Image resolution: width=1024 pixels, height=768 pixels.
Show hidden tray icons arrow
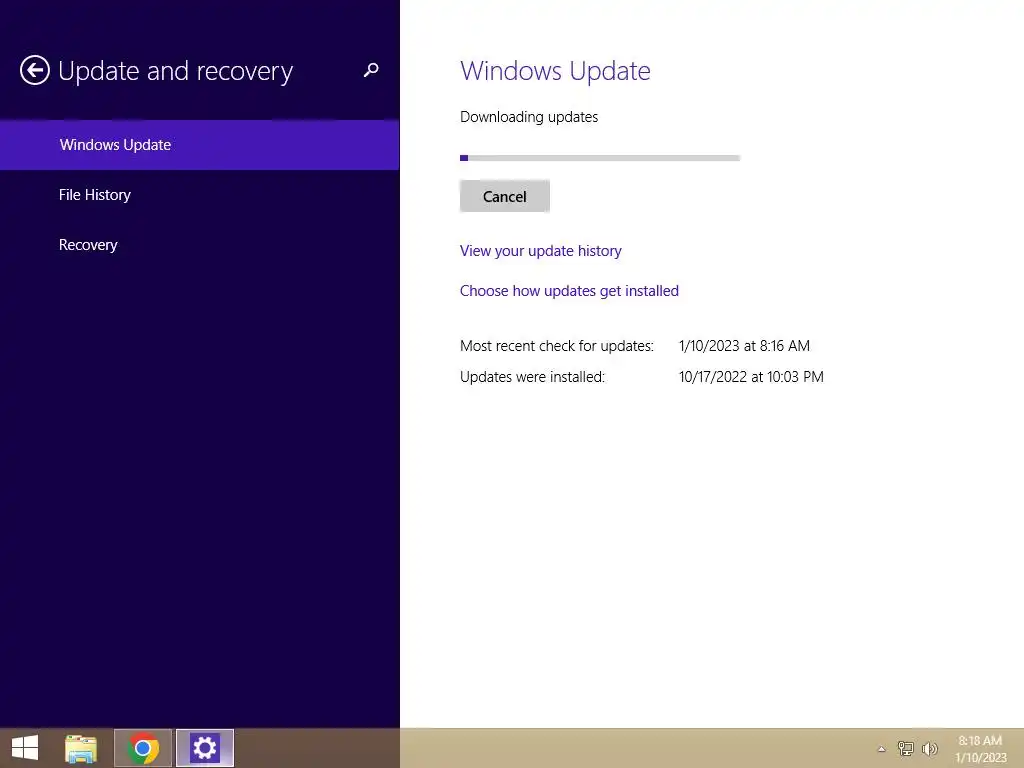(881, 749)
